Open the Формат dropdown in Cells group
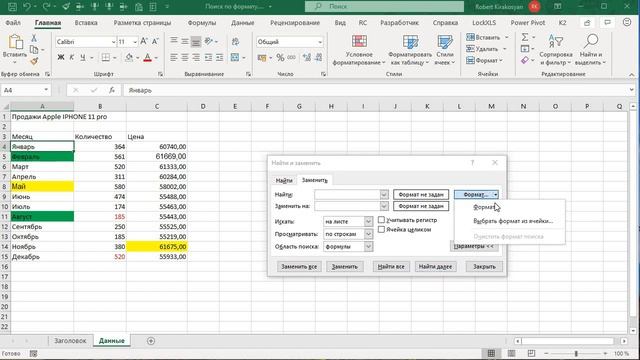This screenshot has width=640, height=360. pos(485,60)
